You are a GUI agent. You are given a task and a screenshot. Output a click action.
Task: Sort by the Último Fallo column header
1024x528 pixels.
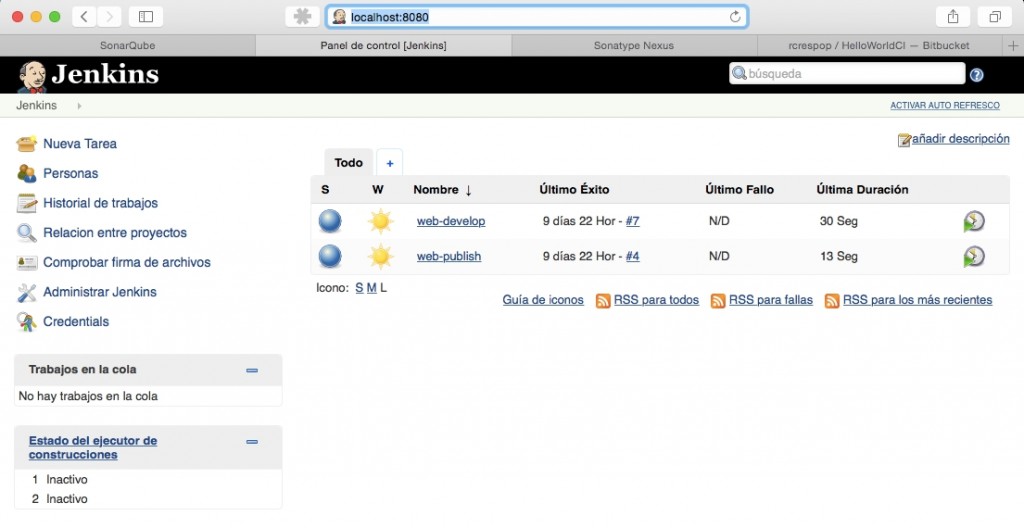739,190
